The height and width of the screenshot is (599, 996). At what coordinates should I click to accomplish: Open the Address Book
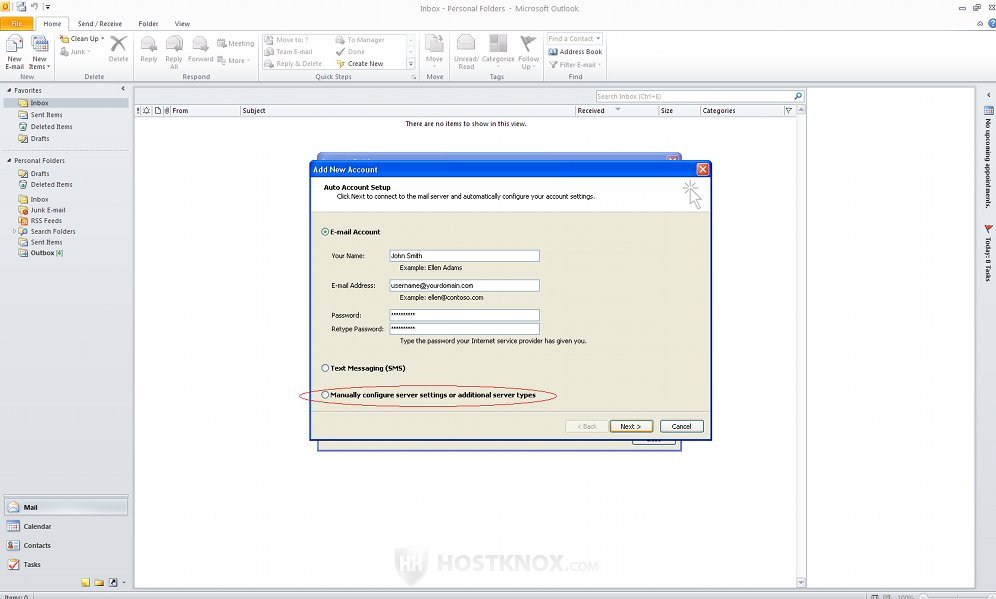tap(575, 51)
